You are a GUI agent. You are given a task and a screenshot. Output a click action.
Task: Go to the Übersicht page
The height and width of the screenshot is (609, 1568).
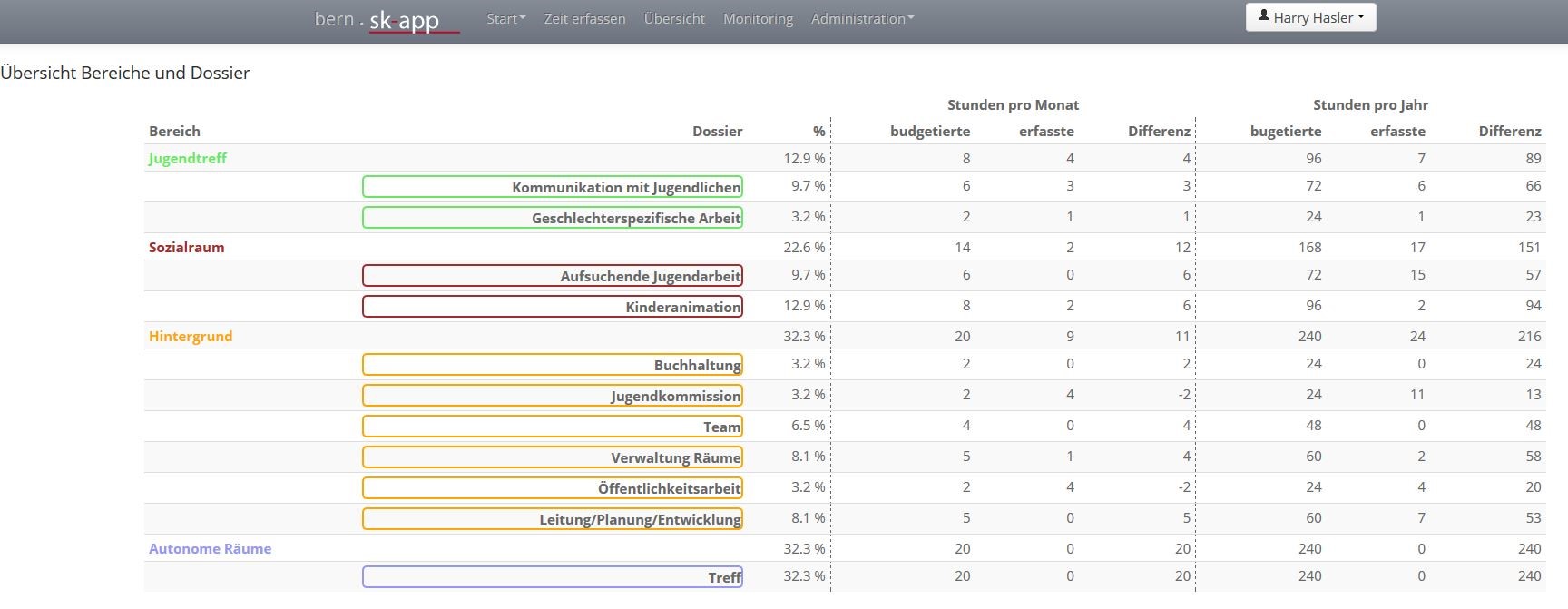674,19
